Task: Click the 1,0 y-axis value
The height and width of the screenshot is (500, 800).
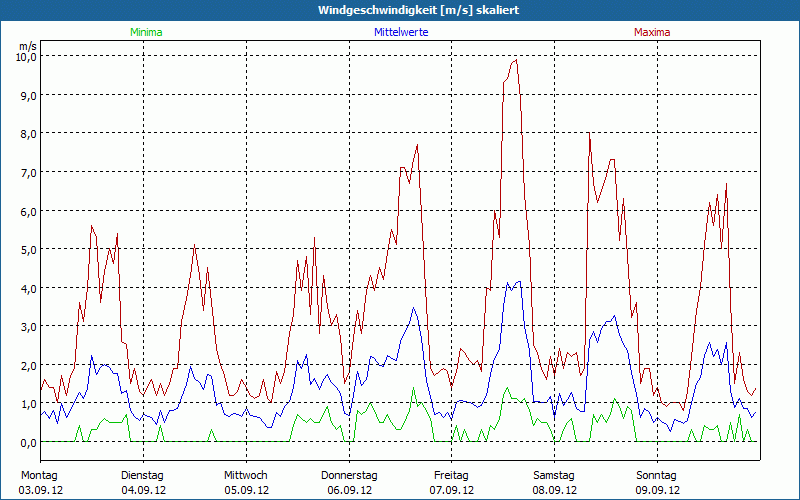Action: [x=29, y=404]
